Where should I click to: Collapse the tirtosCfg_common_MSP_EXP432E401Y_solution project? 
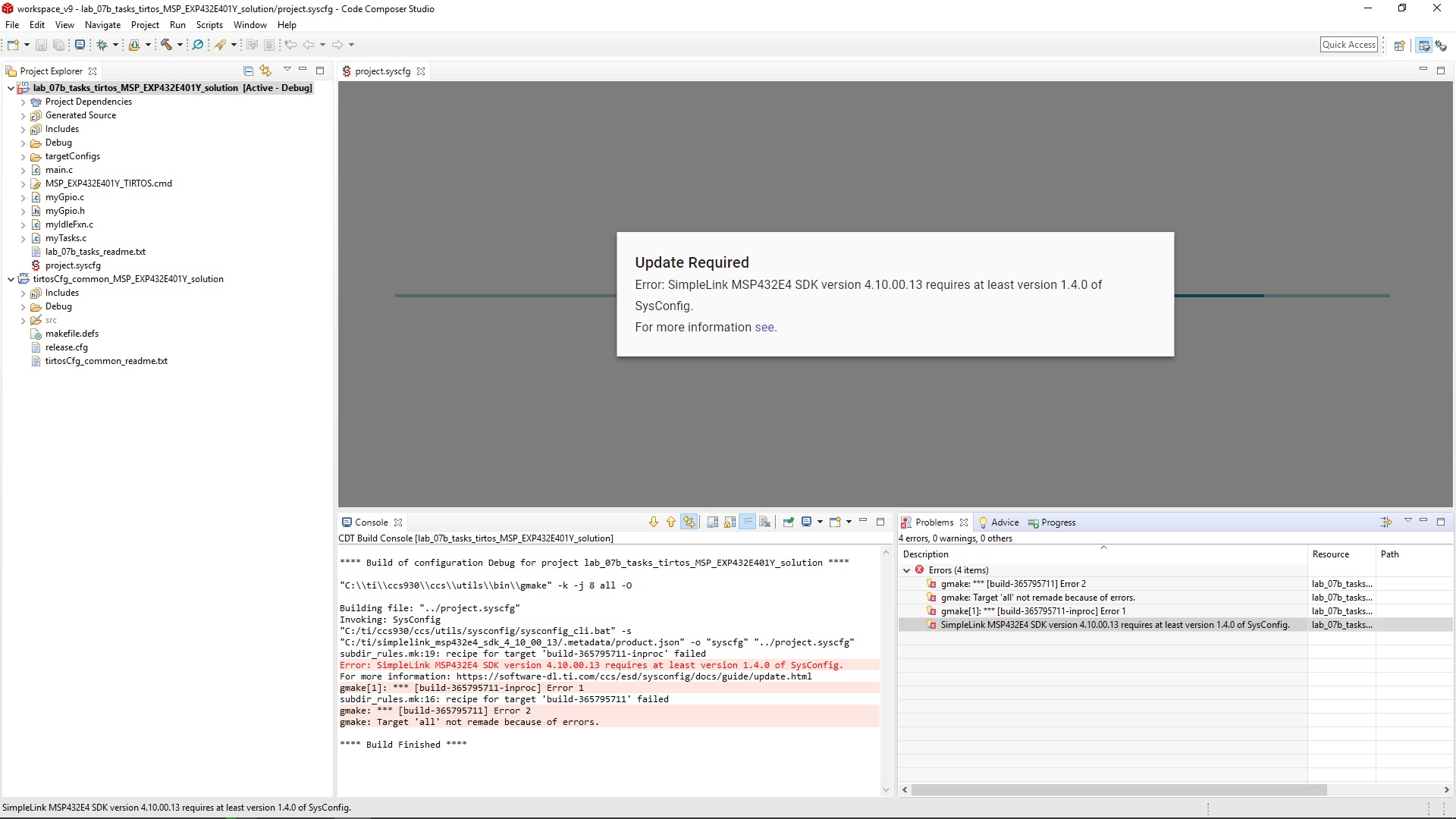point(11,279)
